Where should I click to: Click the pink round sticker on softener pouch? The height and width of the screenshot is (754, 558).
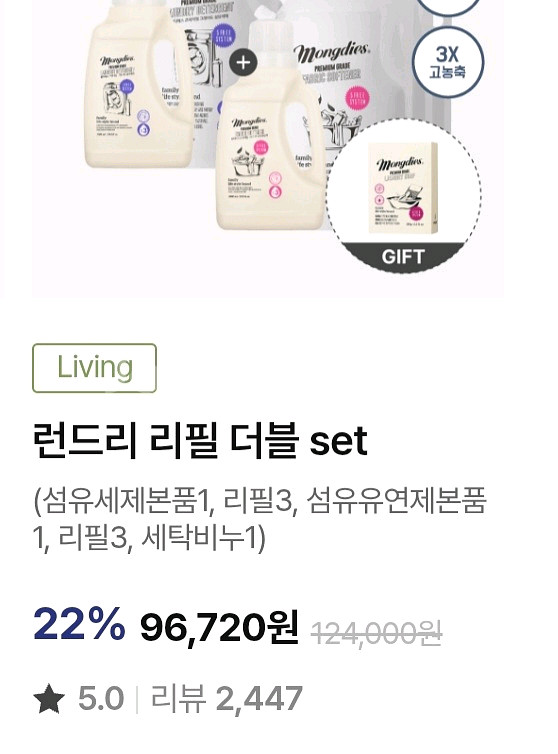358,98
